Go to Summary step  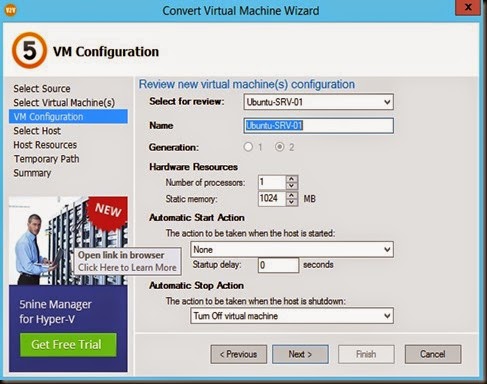click(x=32, y=173)
